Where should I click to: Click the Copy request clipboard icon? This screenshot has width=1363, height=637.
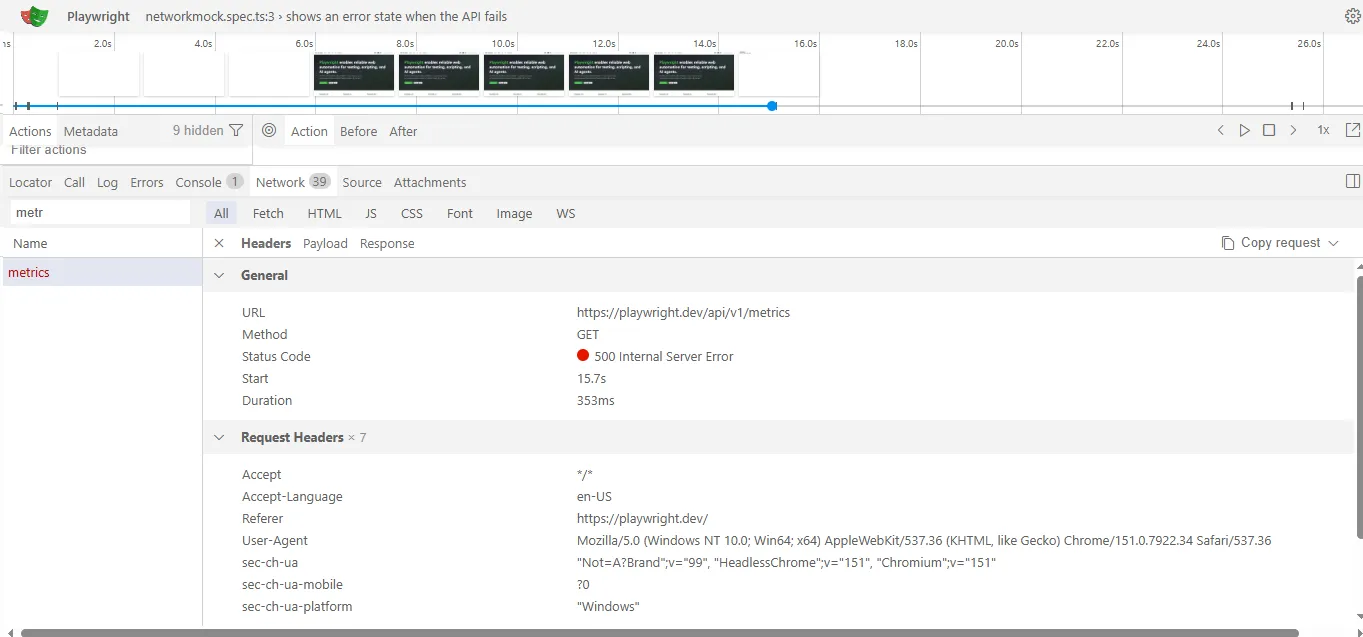(x=1228, y=243)
